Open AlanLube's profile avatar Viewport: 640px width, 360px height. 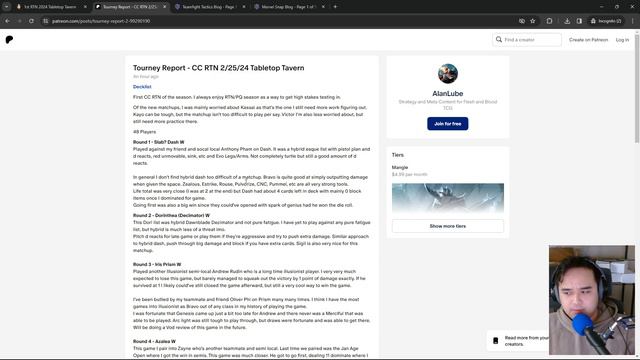click(448, 73)
